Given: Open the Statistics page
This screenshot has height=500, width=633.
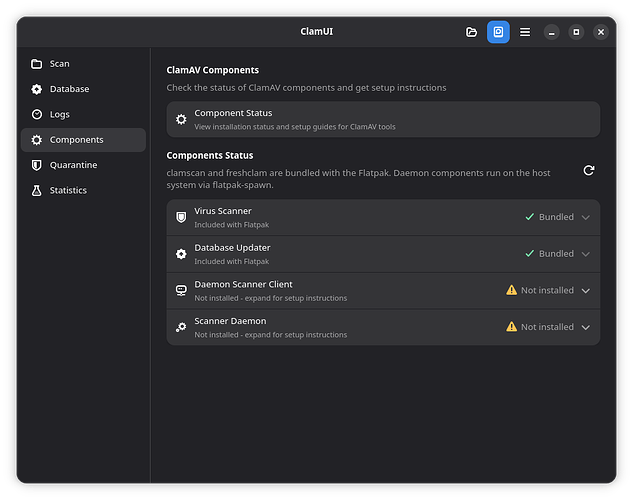Looking at the screenshot, I should point(68,190).
